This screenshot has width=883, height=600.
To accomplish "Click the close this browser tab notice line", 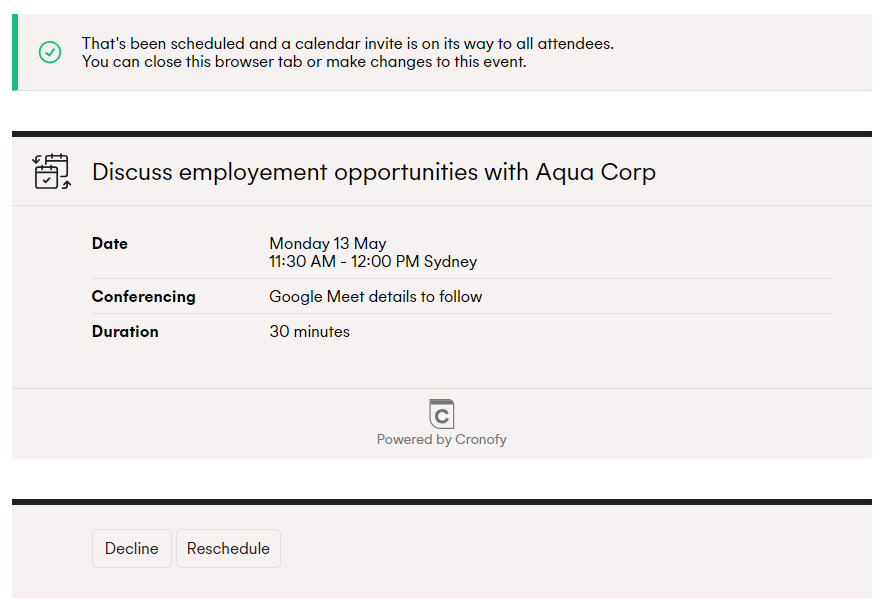I will (304, 61).
